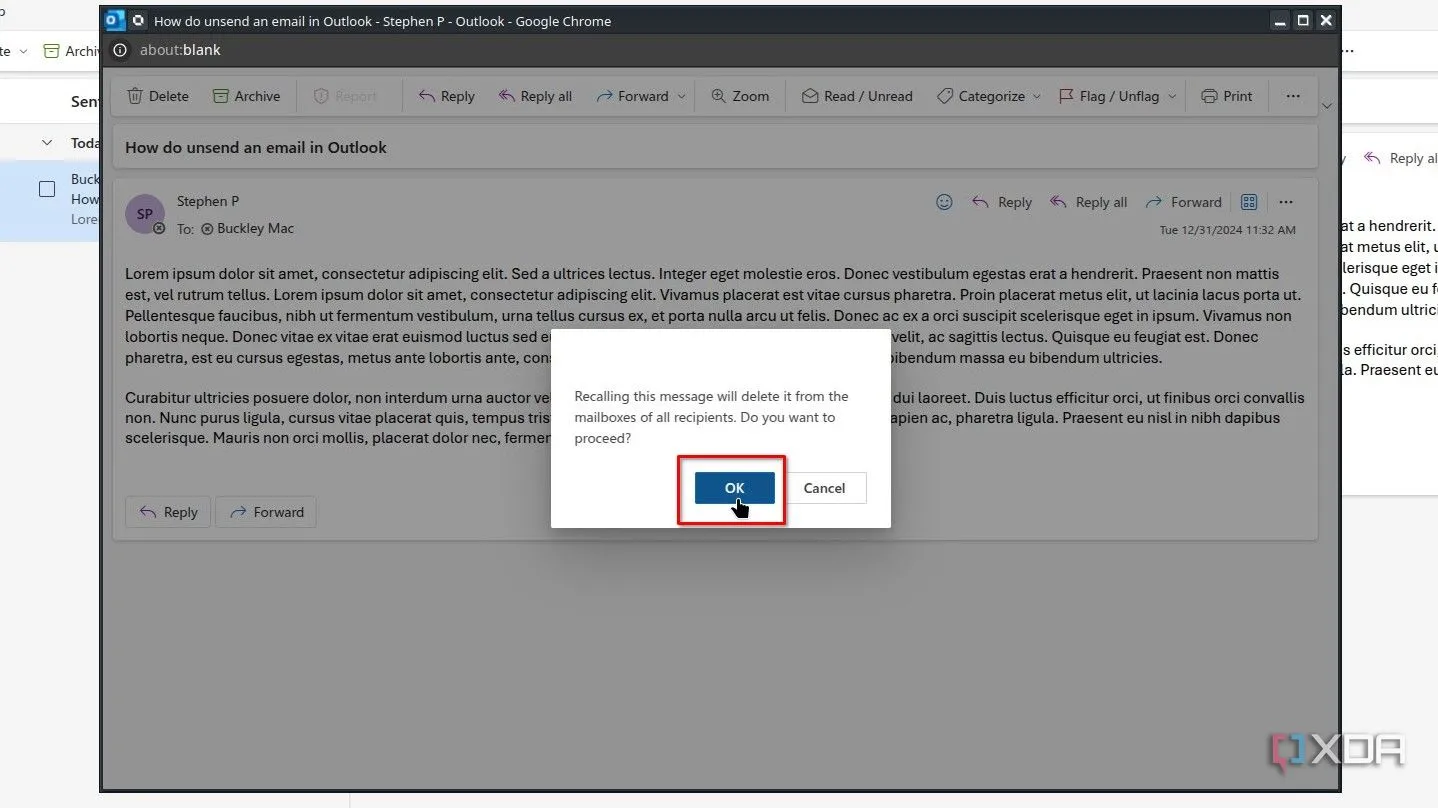The image size is (1438, 808).
Task: Click the Report shield button
Action: pos(345,96)
